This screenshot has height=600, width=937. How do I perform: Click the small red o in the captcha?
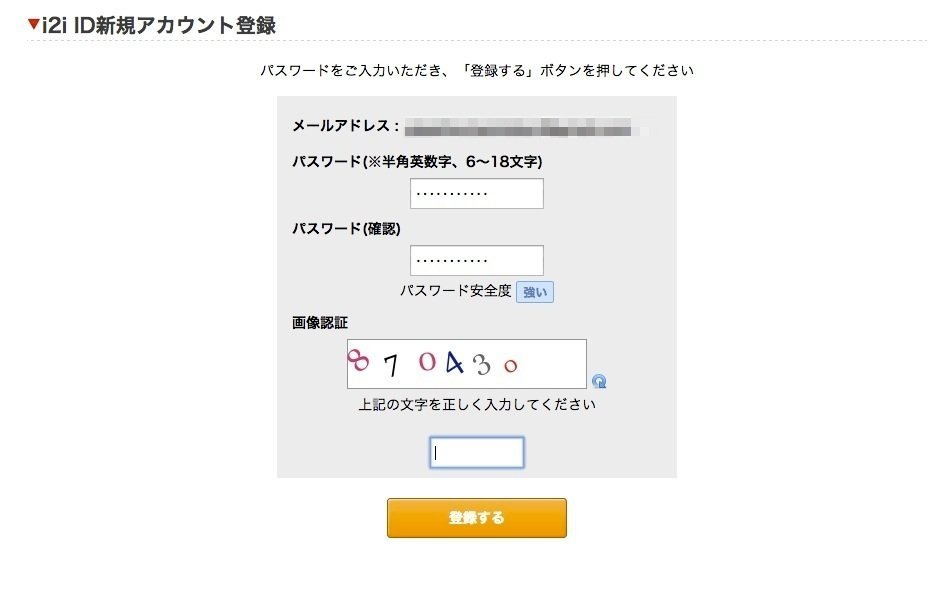(510, 367)
